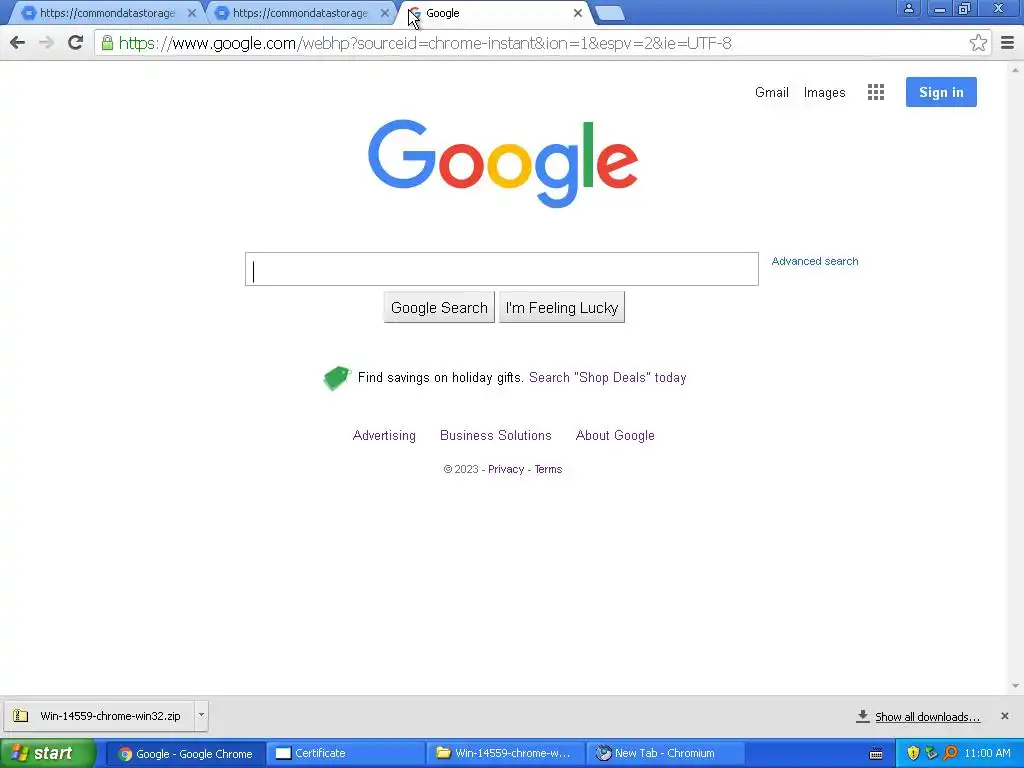
Task: Open downloaded Win-14559-chrome-win32.zip file
Action: tap(99, 716)
